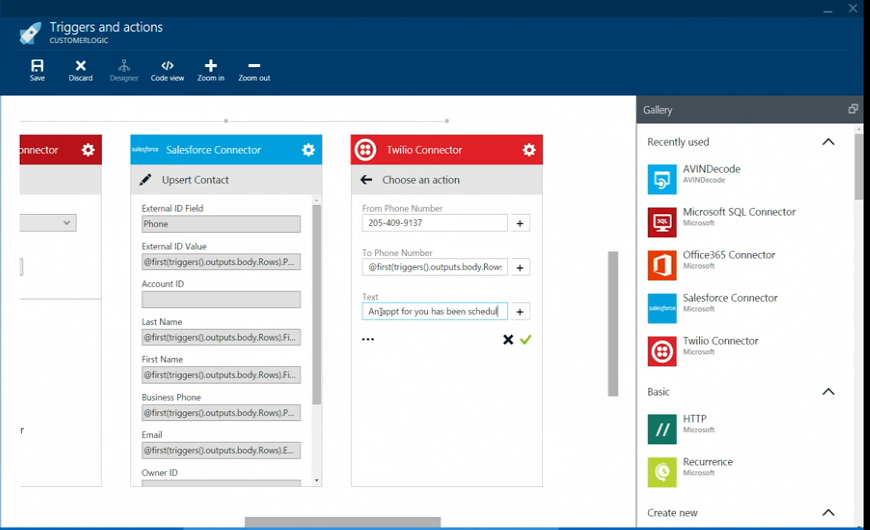
Task: Cancel Twilio action with black X
Action: (x=508, y=340)
